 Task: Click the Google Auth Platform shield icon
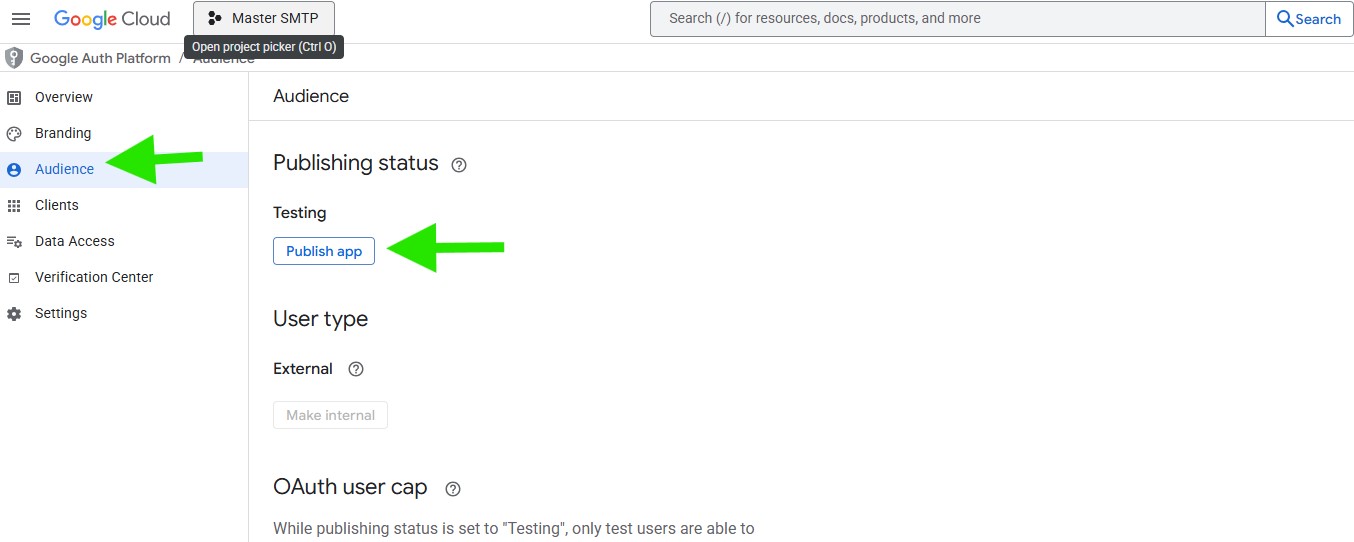(14, 58)
